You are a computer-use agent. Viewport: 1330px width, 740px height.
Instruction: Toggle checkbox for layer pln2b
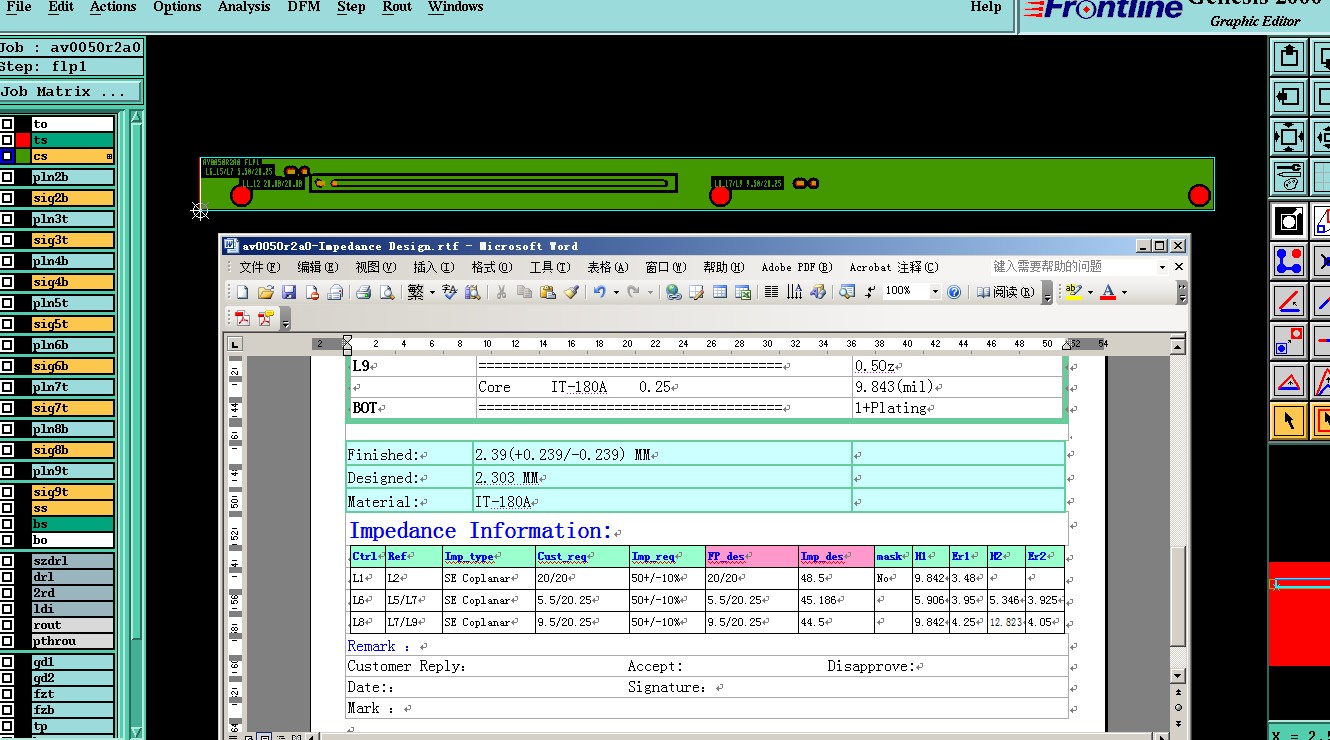(7, 177)
